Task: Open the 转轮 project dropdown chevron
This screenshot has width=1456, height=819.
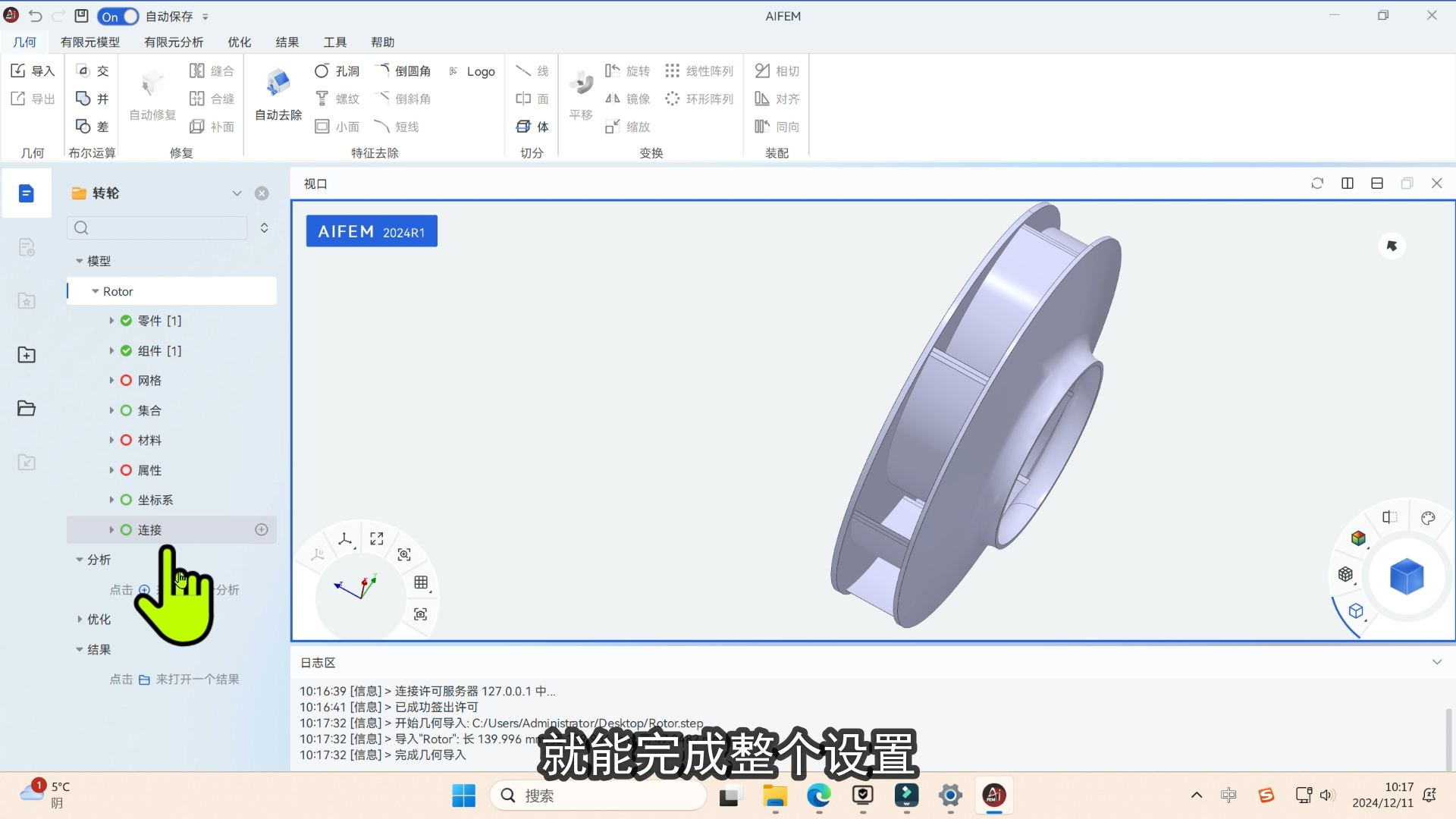Action: (237, 193)
